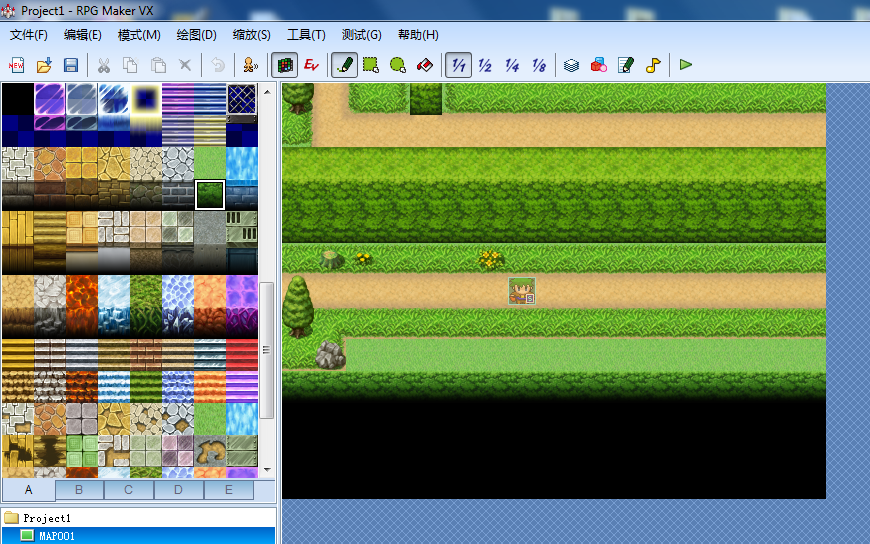The image size is (870, 544).
Task: Open the Sound Test icon
Action: click(652, 65)
